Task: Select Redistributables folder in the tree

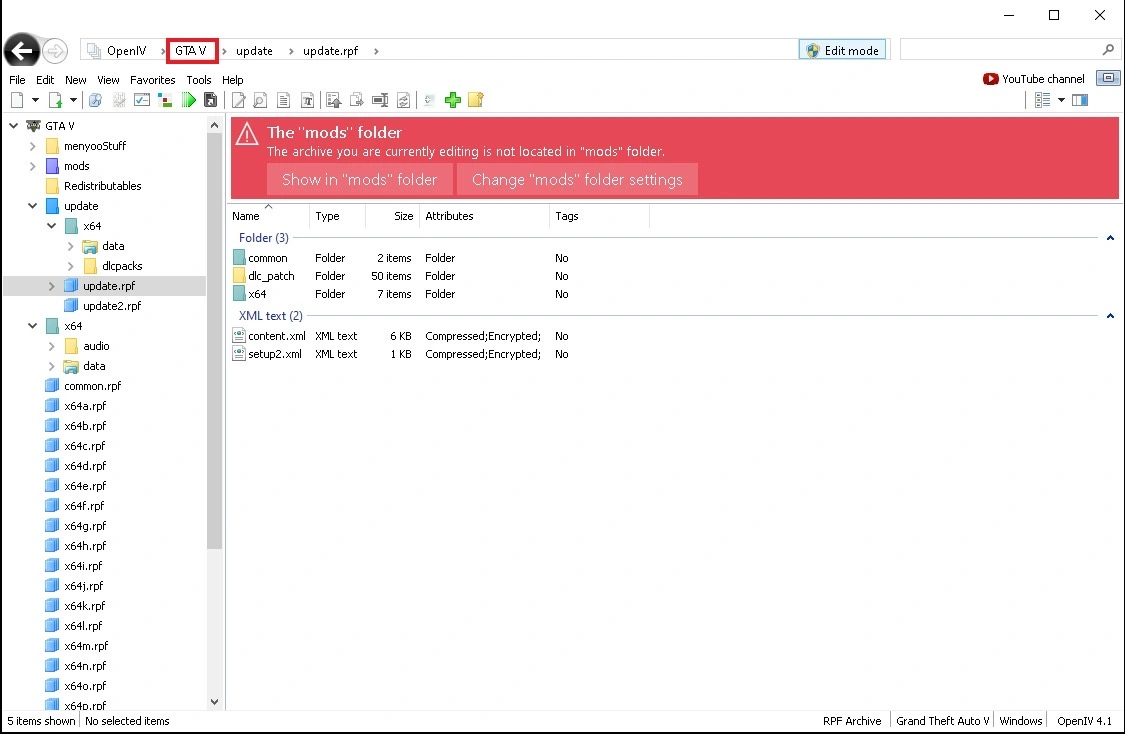Action: pyautogui.click(x=103, y=186)
